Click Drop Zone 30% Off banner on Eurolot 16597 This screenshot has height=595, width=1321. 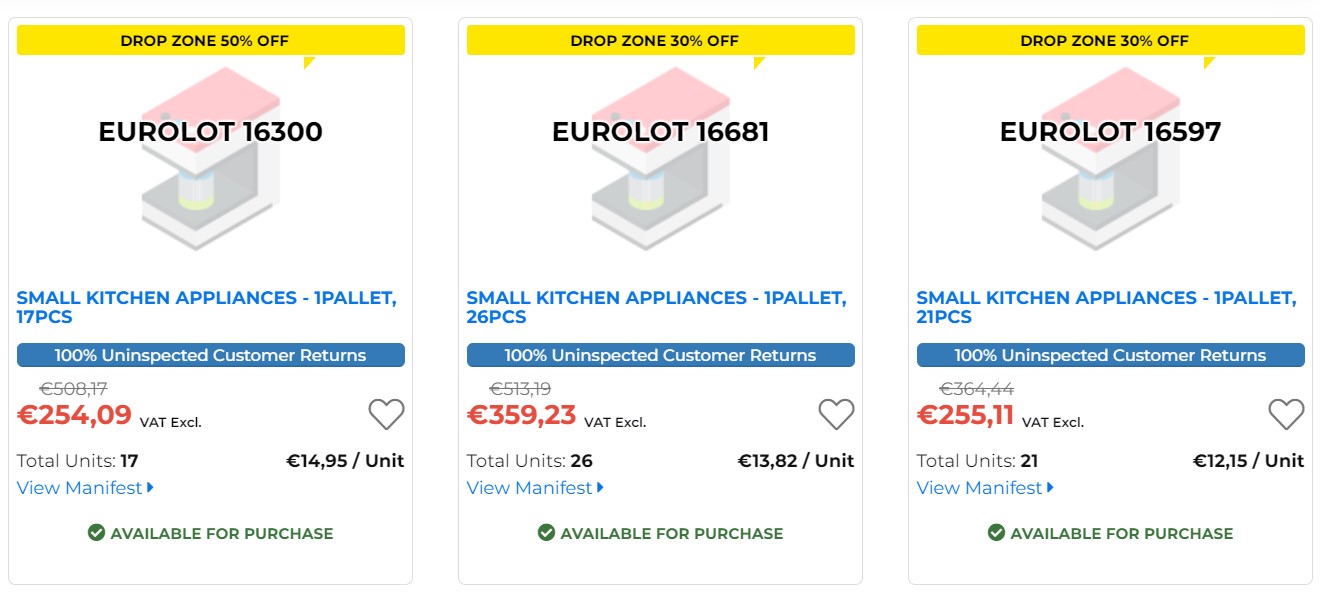1110,41
